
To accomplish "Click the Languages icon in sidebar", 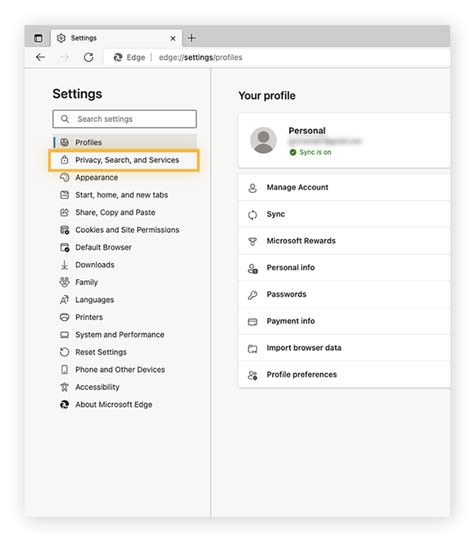I will [65, 300].
